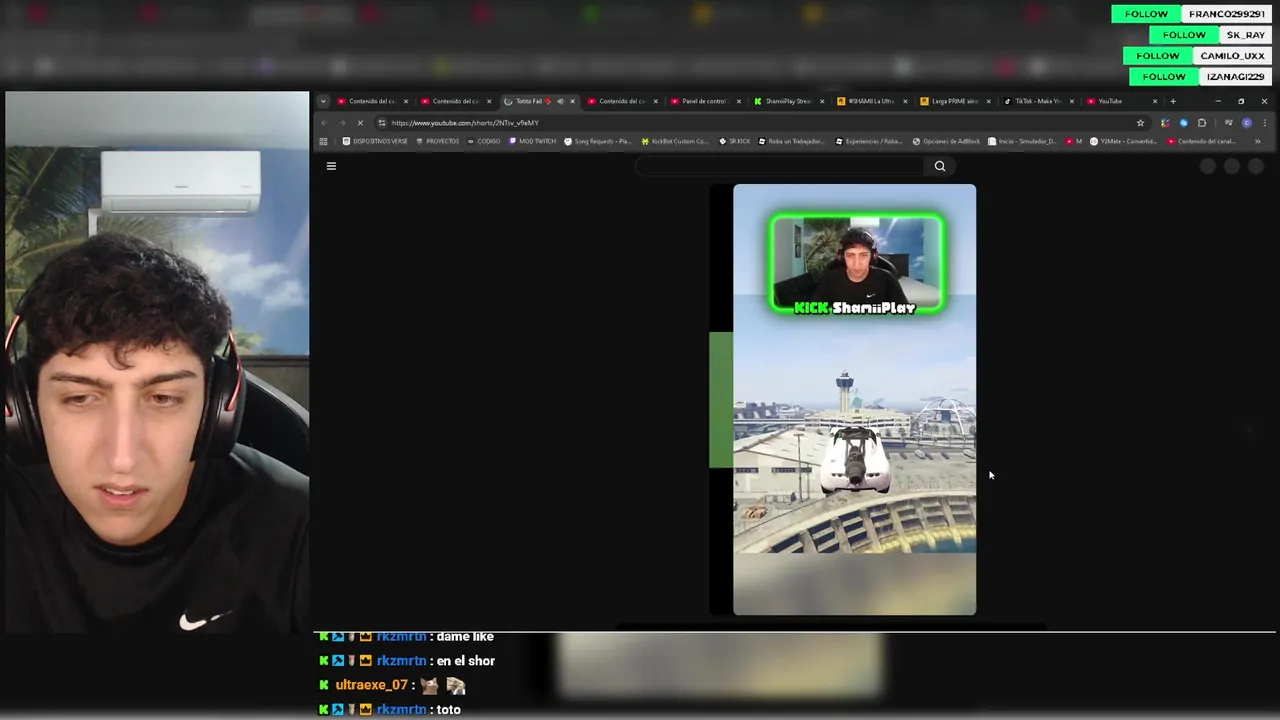
Task: Open the tab search dropdown chevron
Action: [x=323, y=101]
